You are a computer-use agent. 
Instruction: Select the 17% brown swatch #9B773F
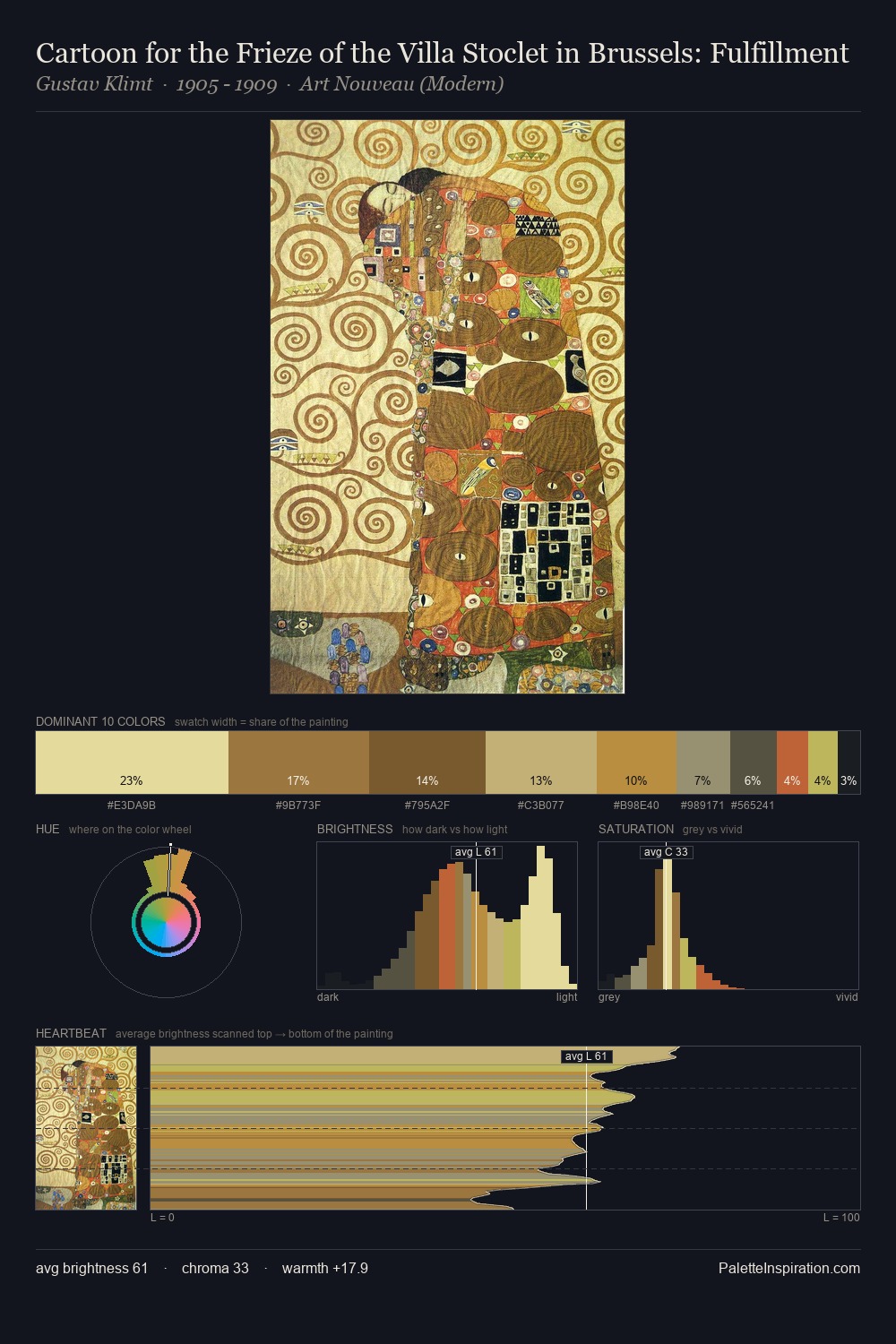tap(298, 762)
